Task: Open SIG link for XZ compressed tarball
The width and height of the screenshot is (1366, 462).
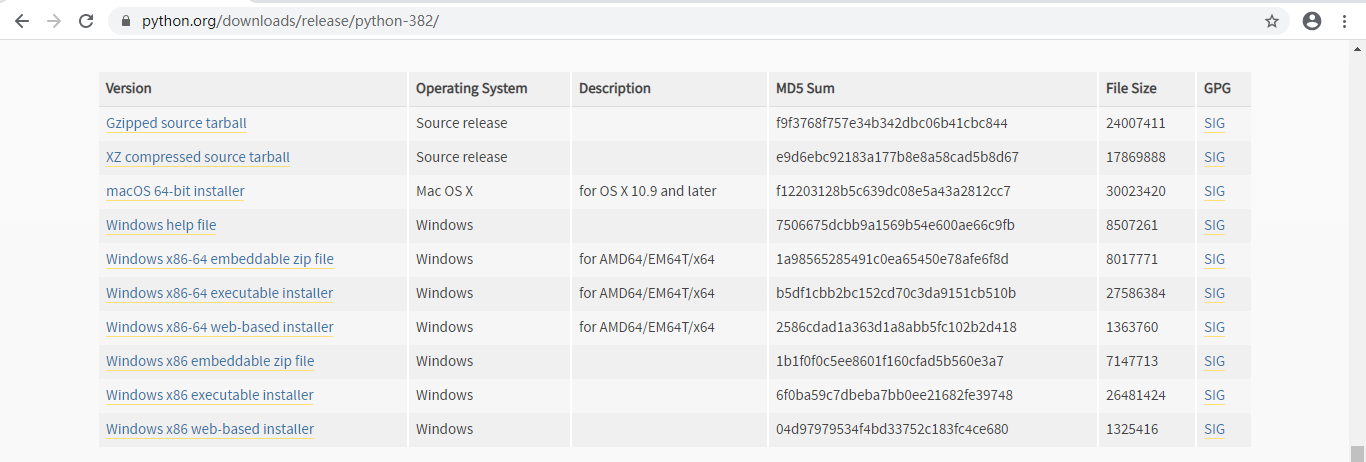Action: [1214, 157]
